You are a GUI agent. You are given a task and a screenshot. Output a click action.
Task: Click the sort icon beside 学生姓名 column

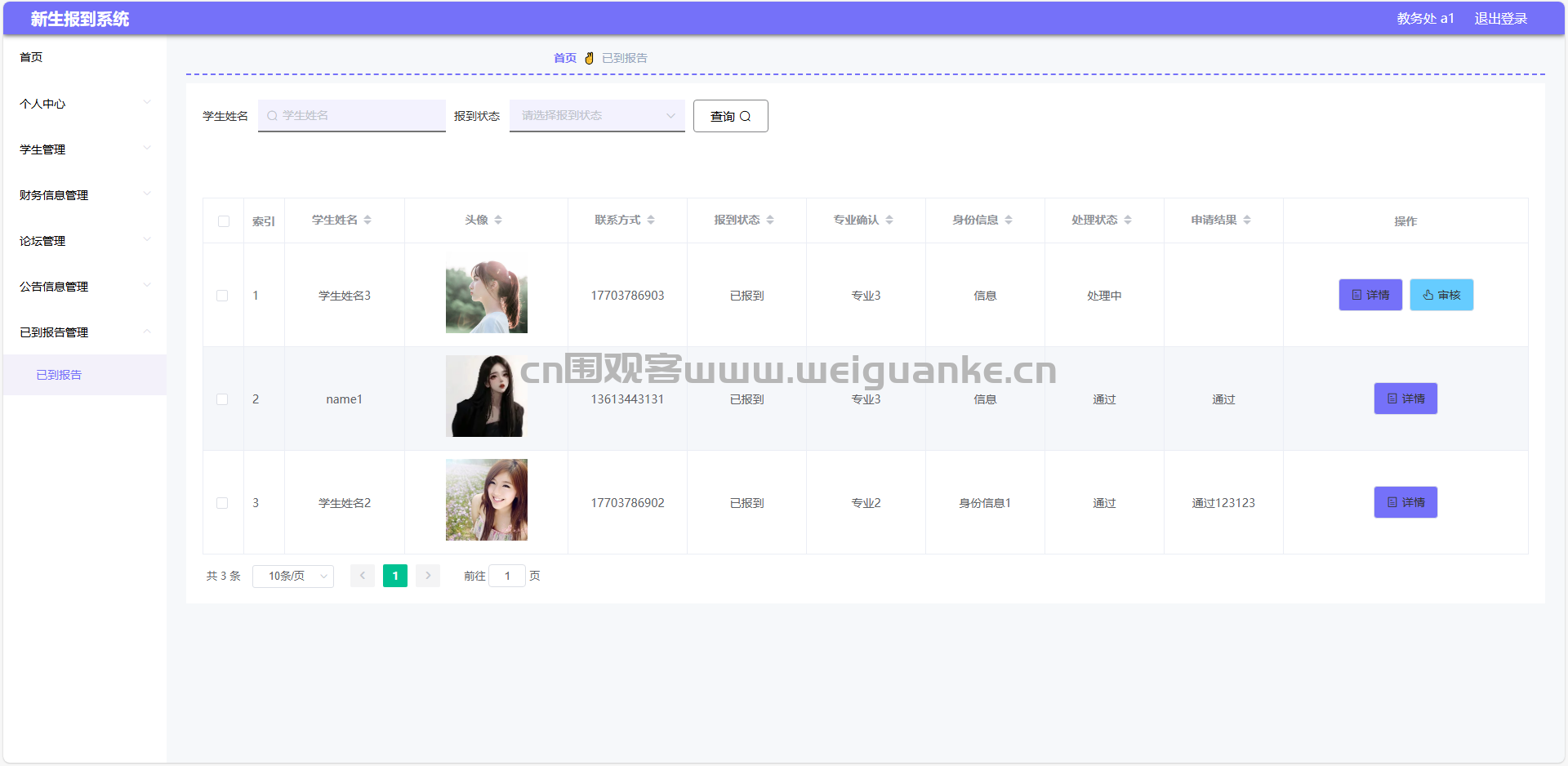367,220
